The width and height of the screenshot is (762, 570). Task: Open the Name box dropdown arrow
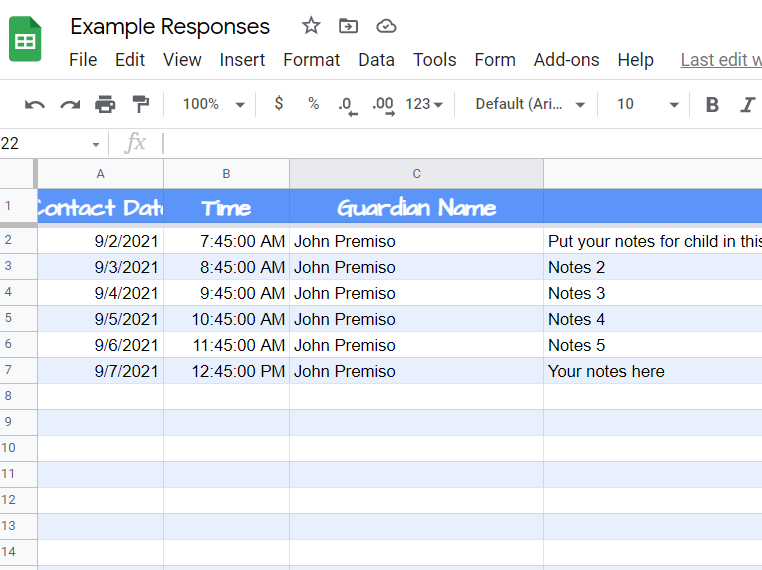point(96,144)
